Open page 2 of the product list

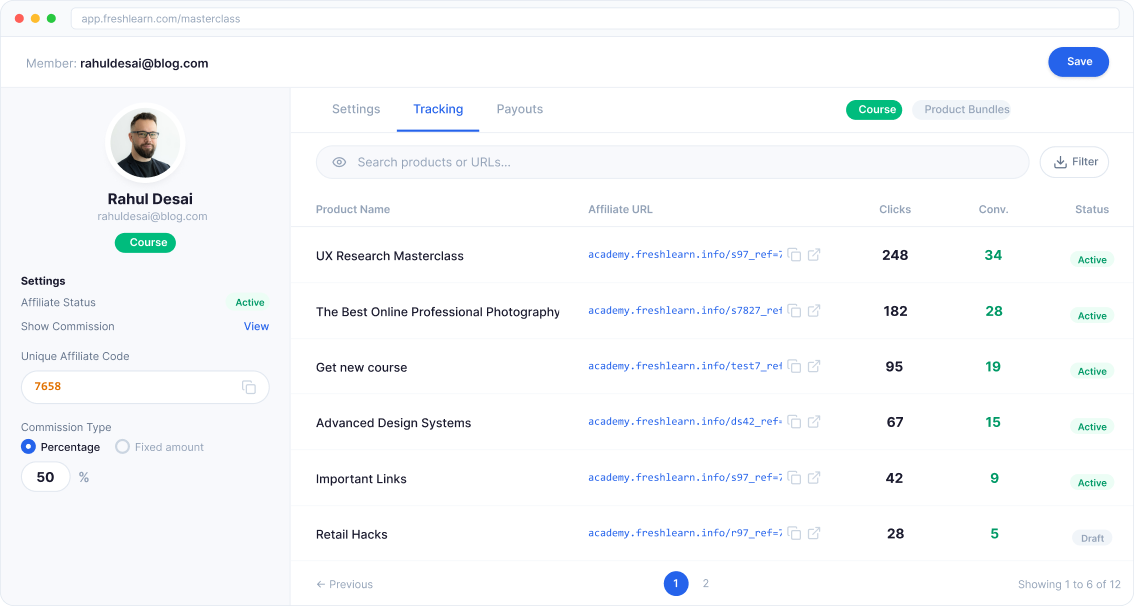[x=706, y=583]
